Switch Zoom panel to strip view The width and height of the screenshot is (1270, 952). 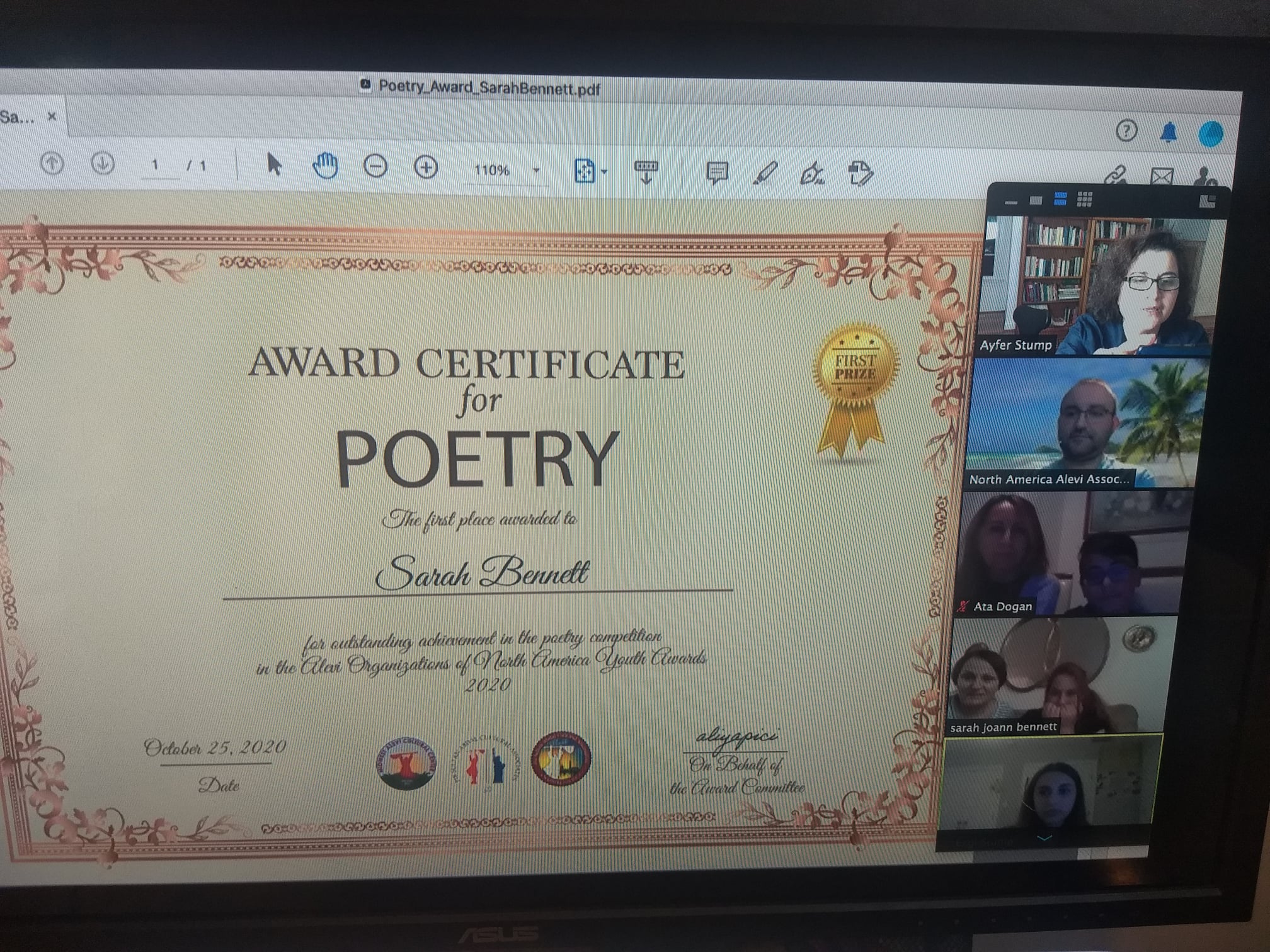pyautogui.click(x=1060, y=200)
